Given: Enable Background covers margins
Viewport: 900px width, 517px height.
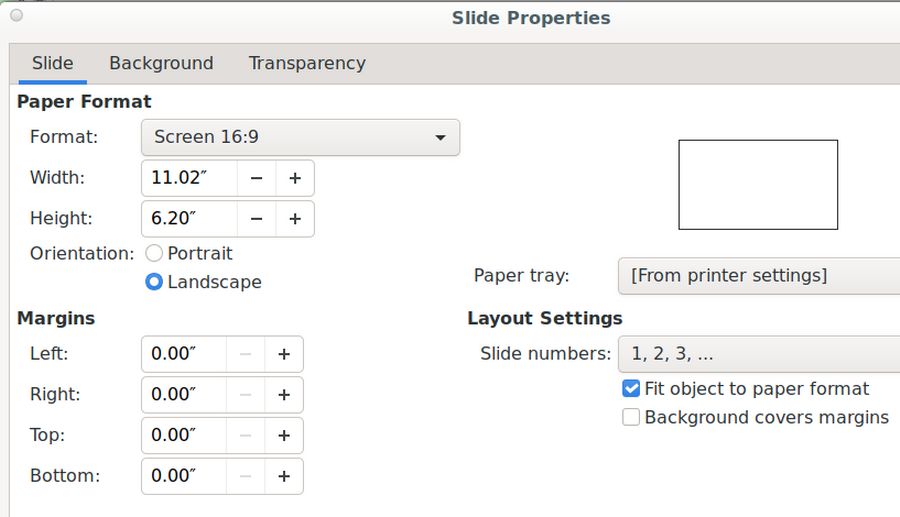Looking at the screenshot, I should click(631, 418).
